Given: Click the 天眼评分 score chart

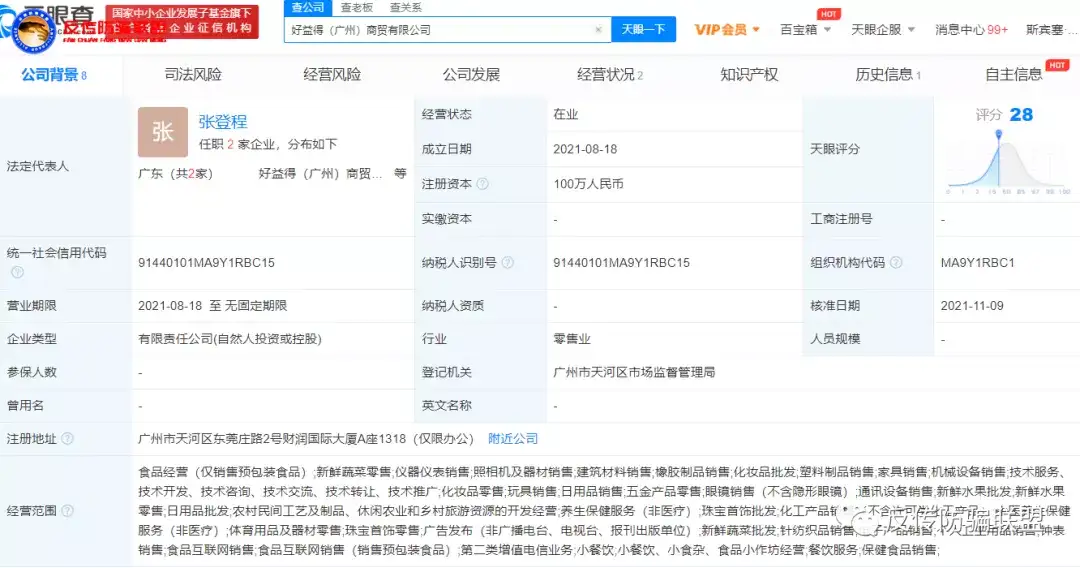Looking at the screenshot, I should 1007,160.
